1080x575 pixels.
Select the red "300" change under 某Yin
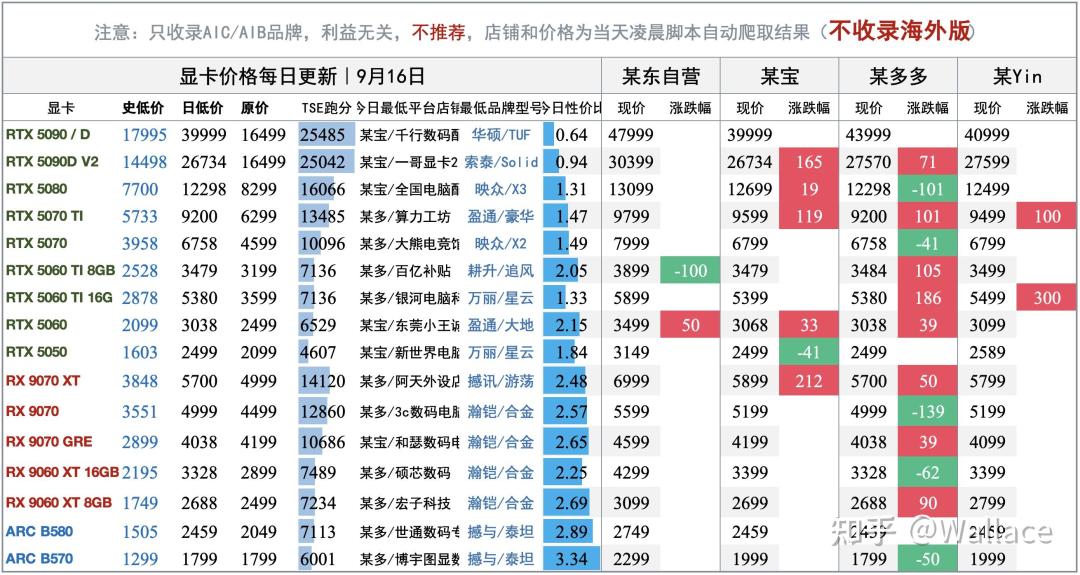point(1047,297)
